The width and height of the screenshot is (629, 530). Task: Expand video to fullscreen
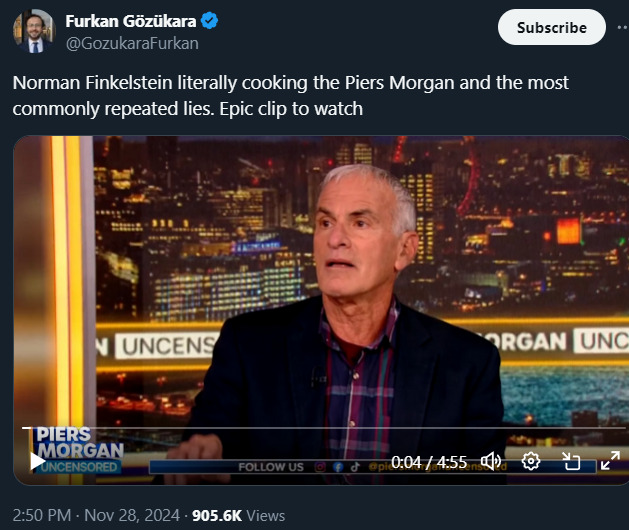[611, 461]
